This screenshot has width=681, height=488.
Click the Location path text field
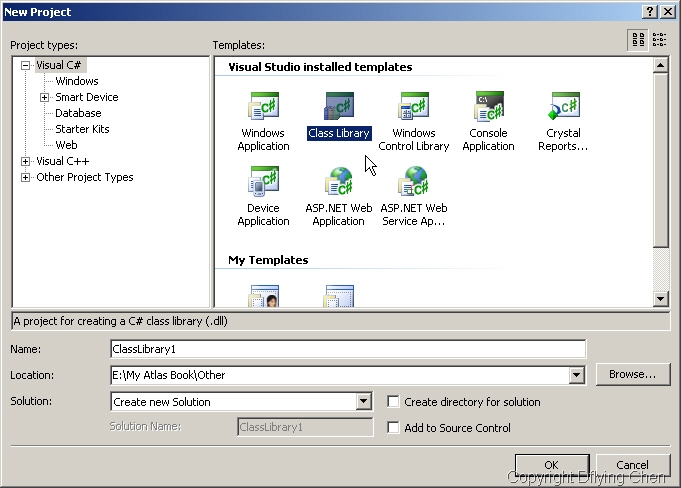340,375
